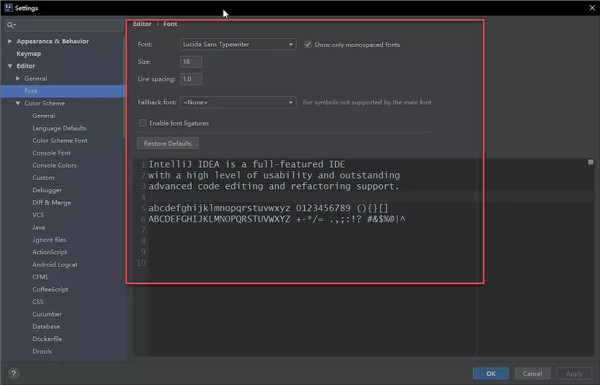Click the Size input field
Image resolution: width=600 pixels, height=385 pixels.
[191, 62]
